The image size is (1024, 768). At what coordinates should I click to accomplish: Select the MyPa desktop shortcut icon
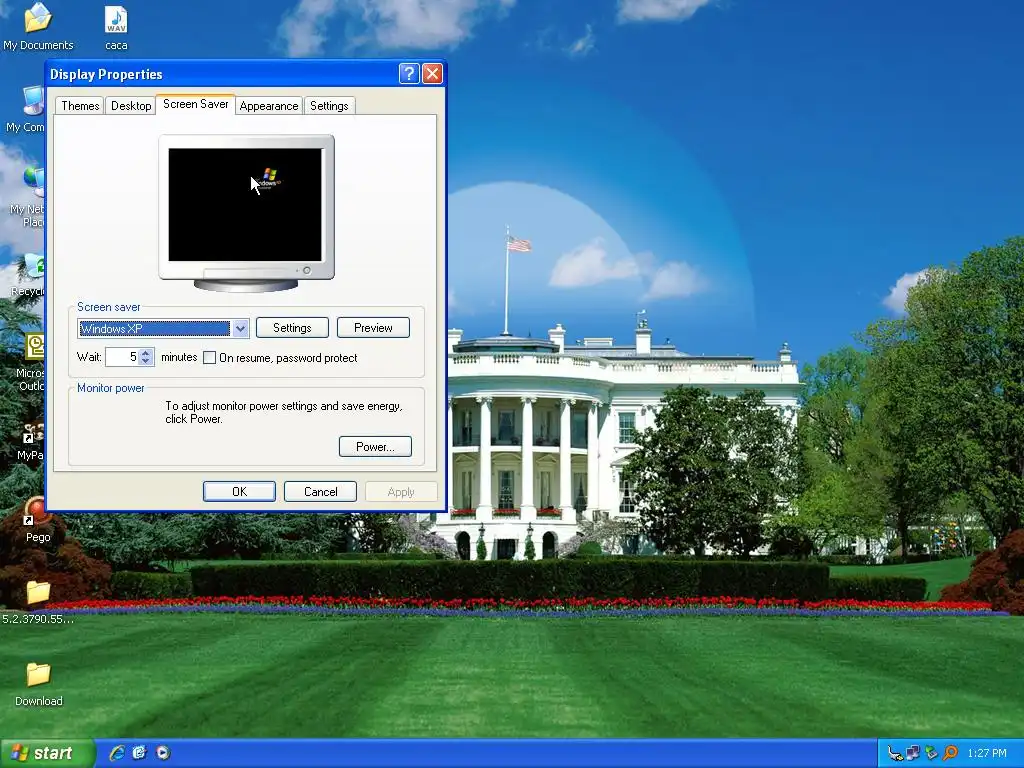31,441
